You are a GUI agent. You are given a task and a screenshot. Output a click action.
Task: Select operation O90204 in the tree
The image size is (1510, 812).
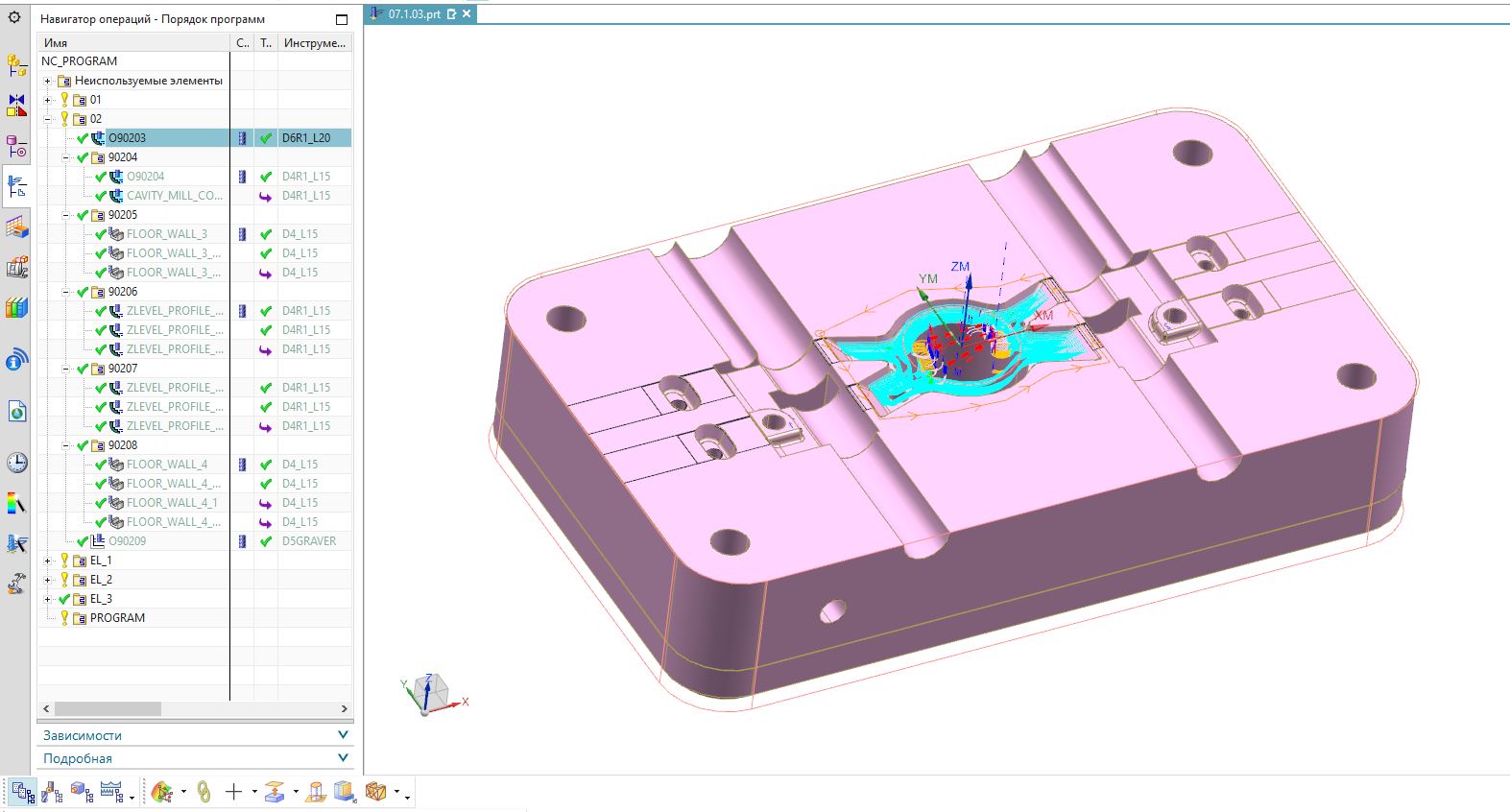(x=145, y=177)
